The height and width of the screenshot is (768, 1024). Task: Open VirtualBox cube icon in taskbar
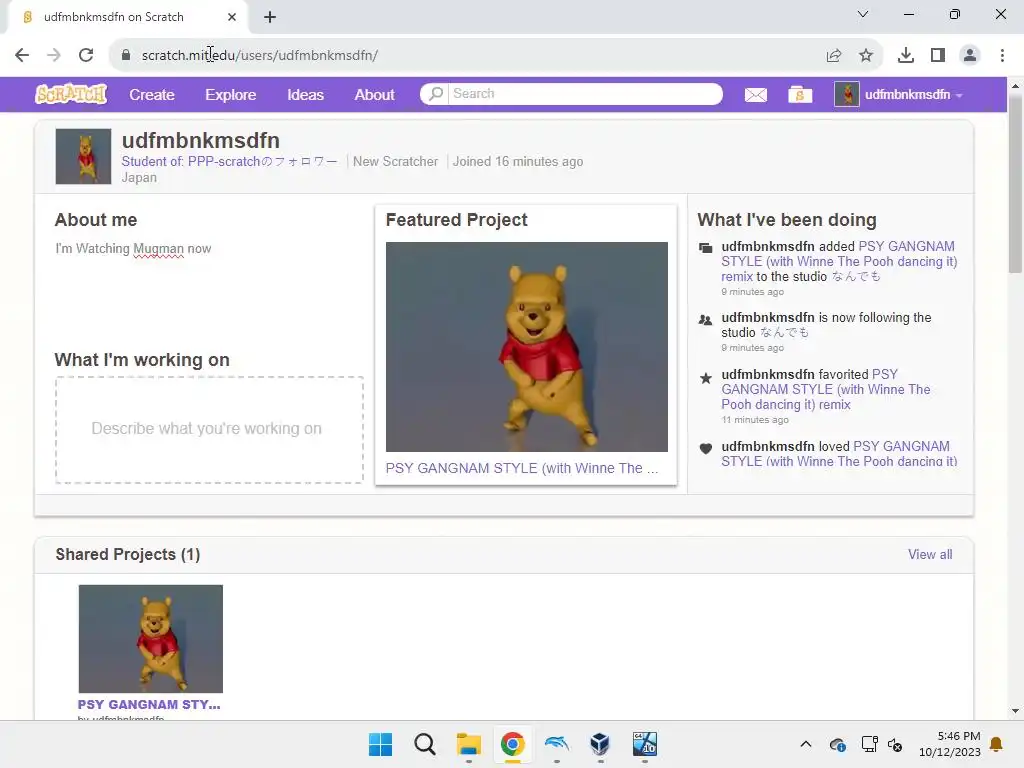pos(600,744)
